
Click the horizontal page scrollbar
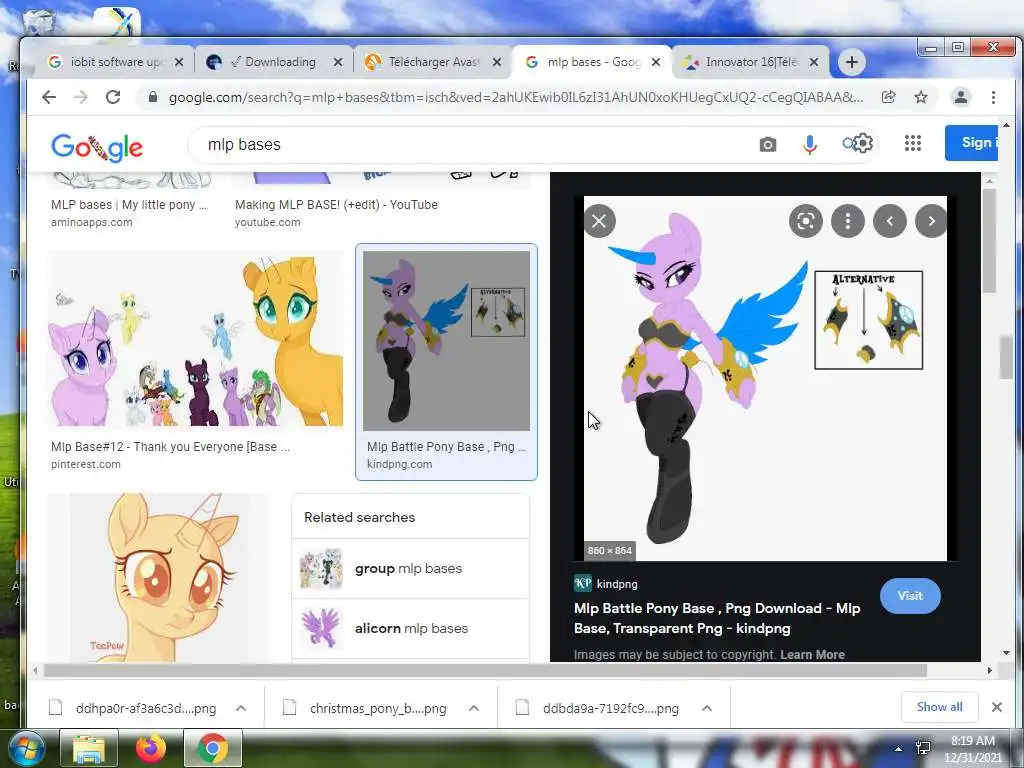[x=485, y=671]
